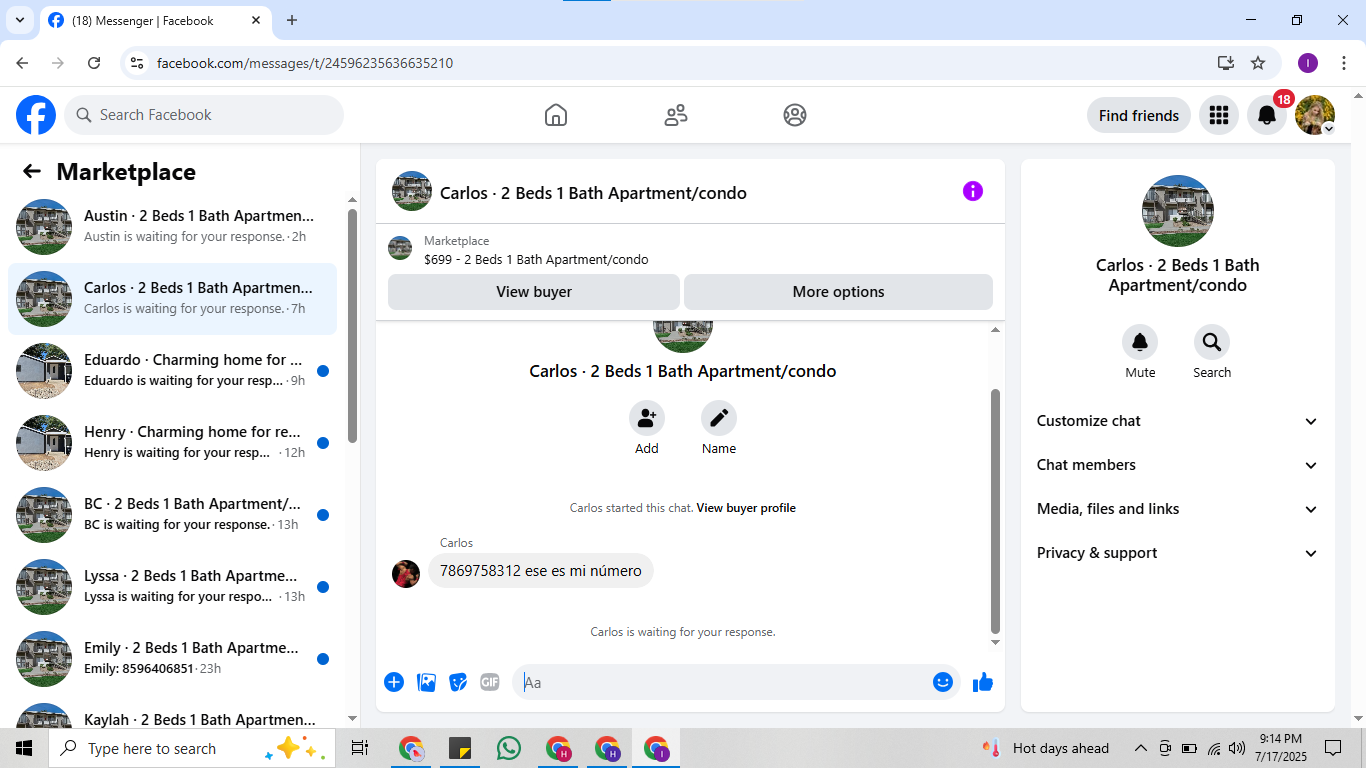Expand Chat members section
This screenshot has width=1366, height=768.
[x=1178, y=465]
